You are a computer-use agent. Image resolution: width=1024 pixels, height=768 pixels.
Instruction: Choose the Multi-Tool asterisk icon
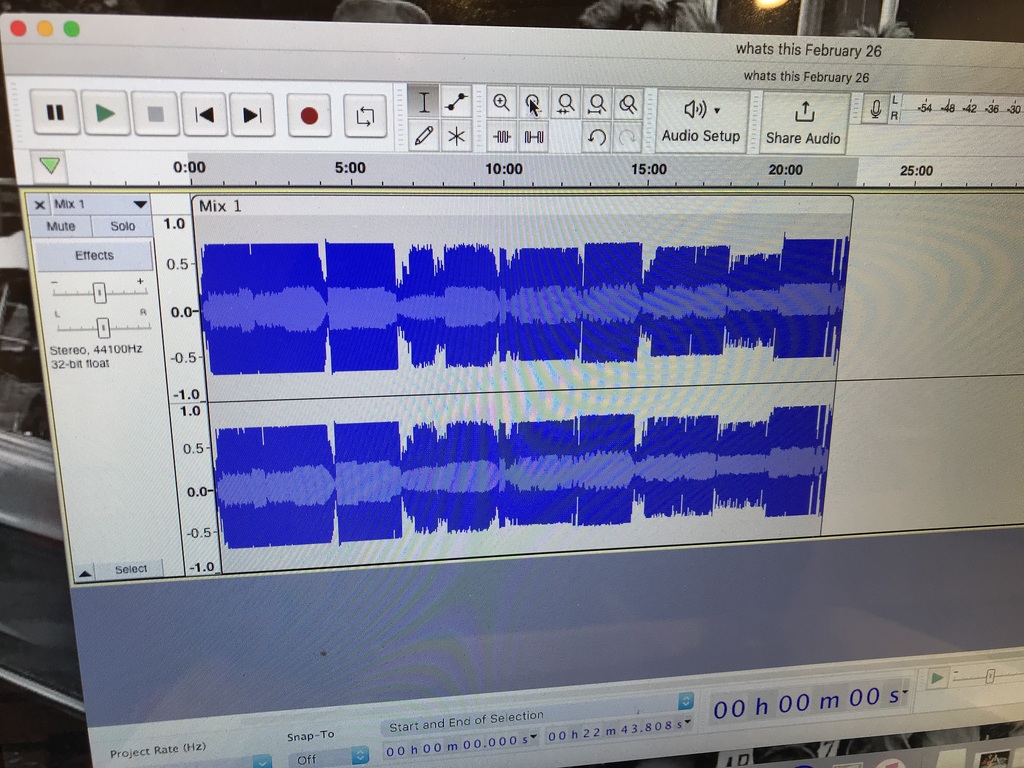tap(456, 137)
